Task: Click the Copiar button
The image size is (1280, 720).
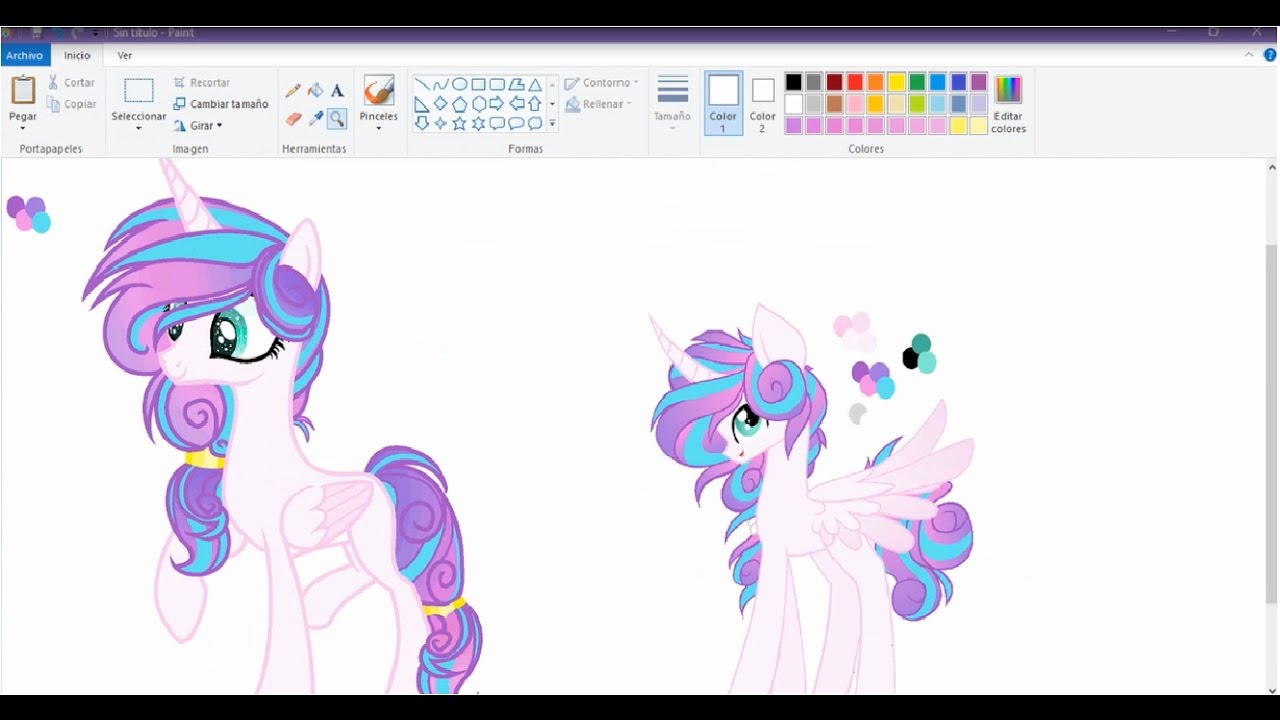Action: pos(71,104)
